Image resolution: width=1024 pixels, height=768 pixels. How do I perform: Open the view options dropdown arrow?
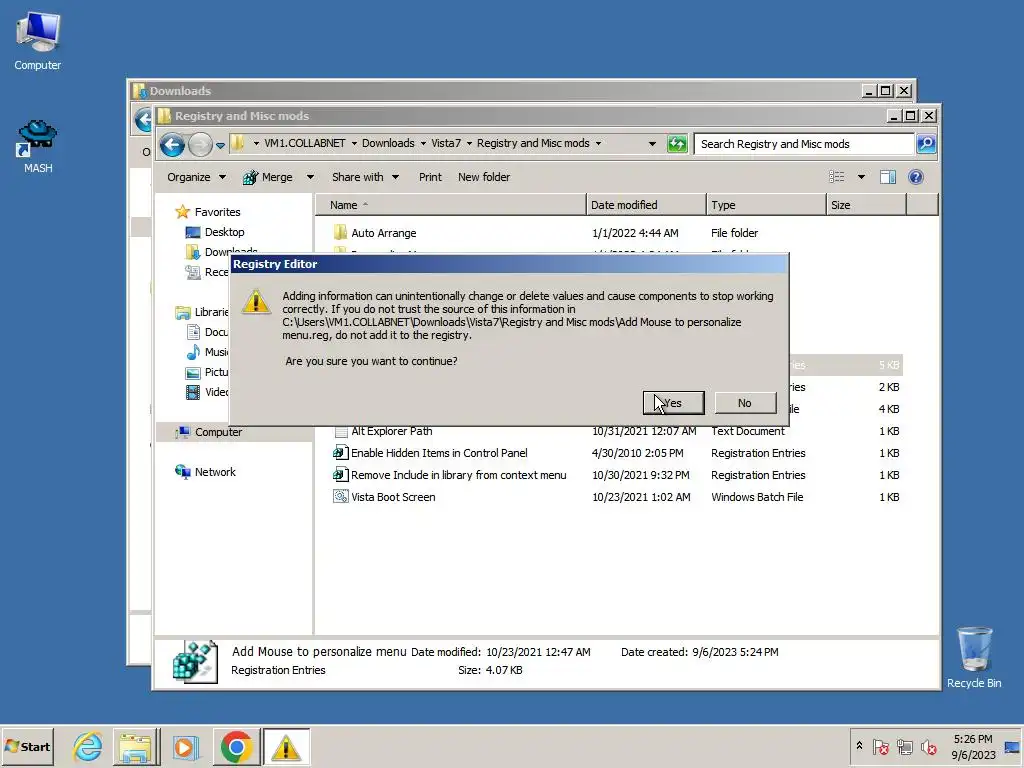(x=861, y=177)
